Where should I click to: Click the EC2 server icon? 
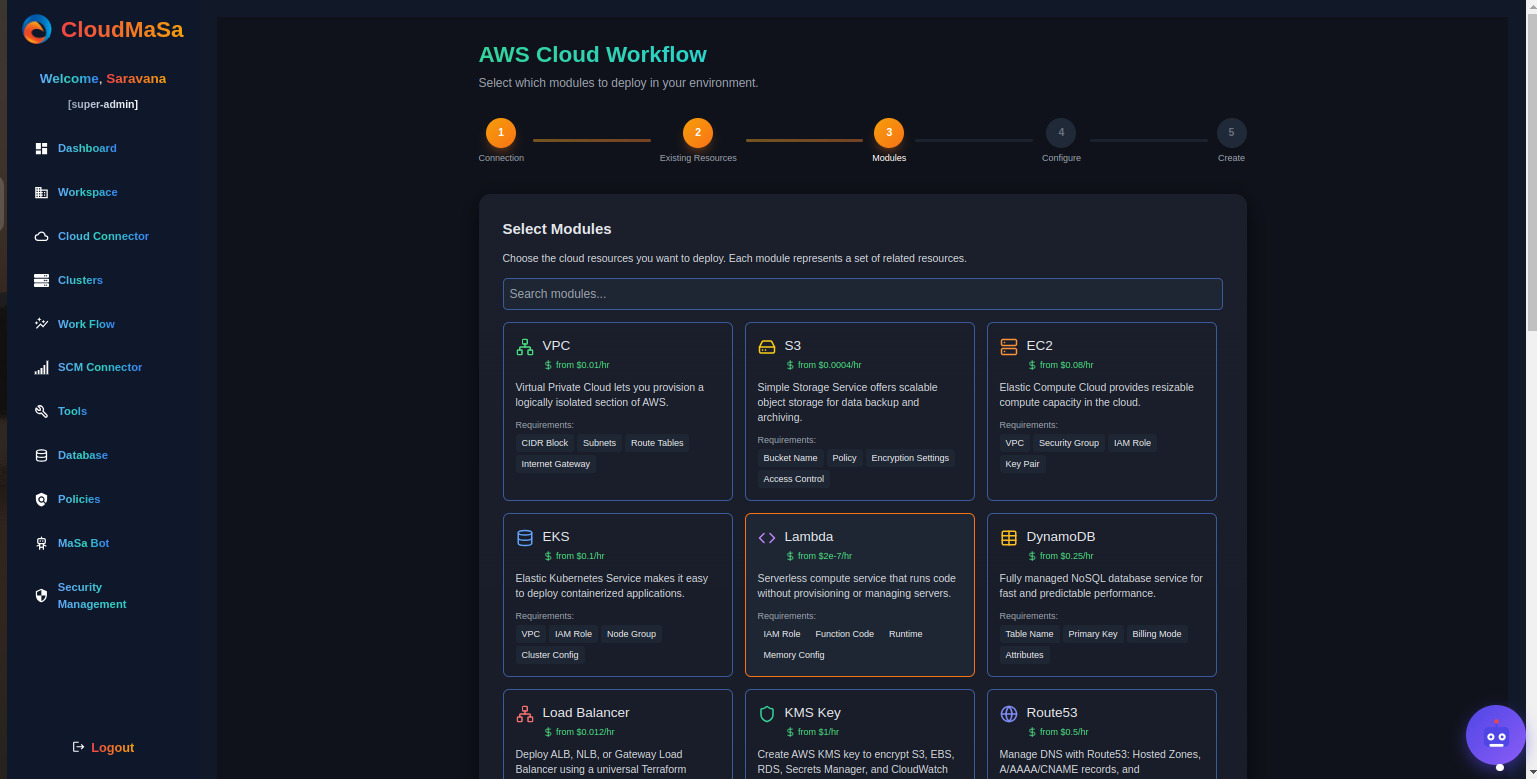(x=1009, y=347)
